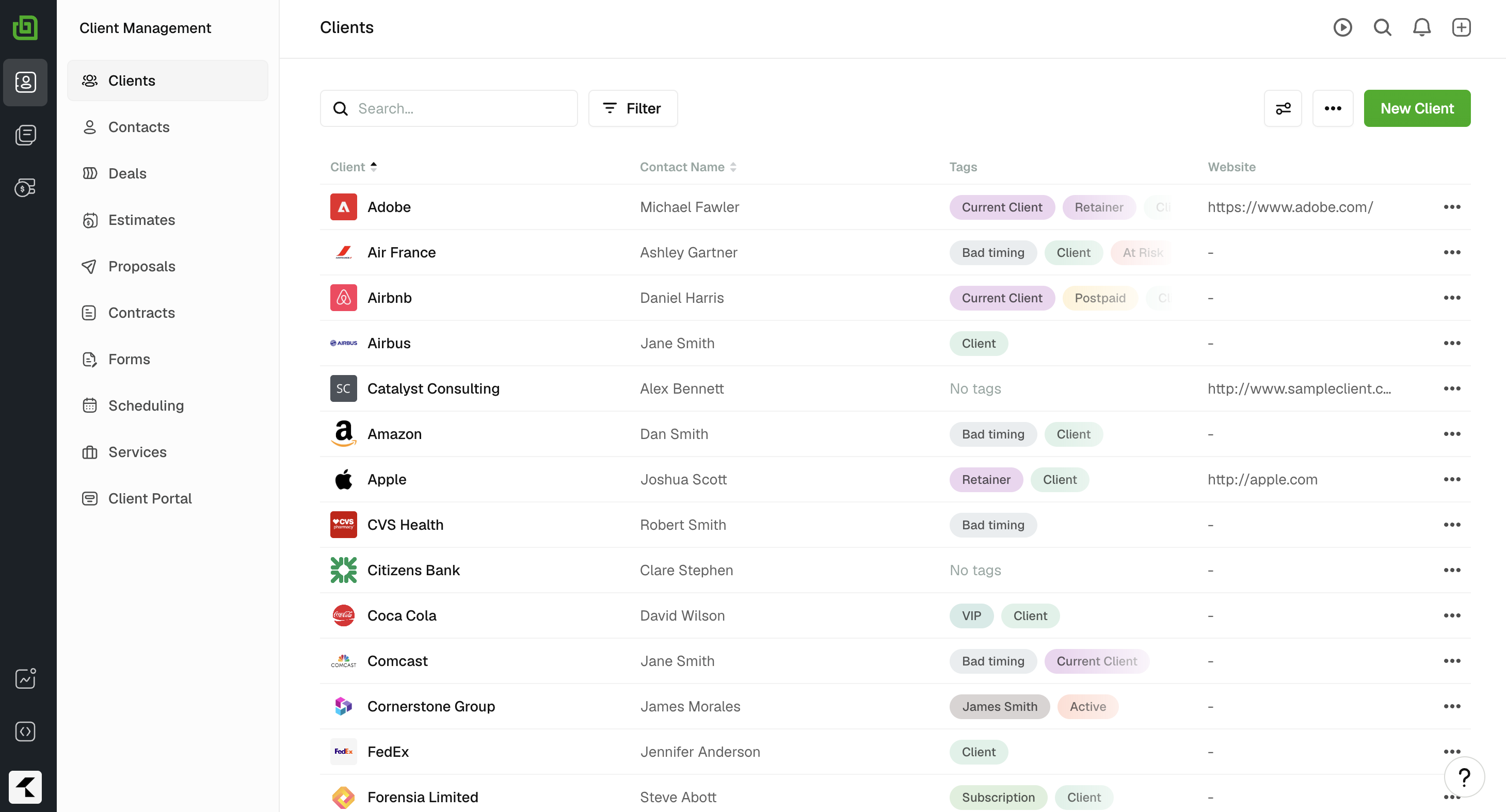Open the header search magnifier icon

[x=1382, y=27]
